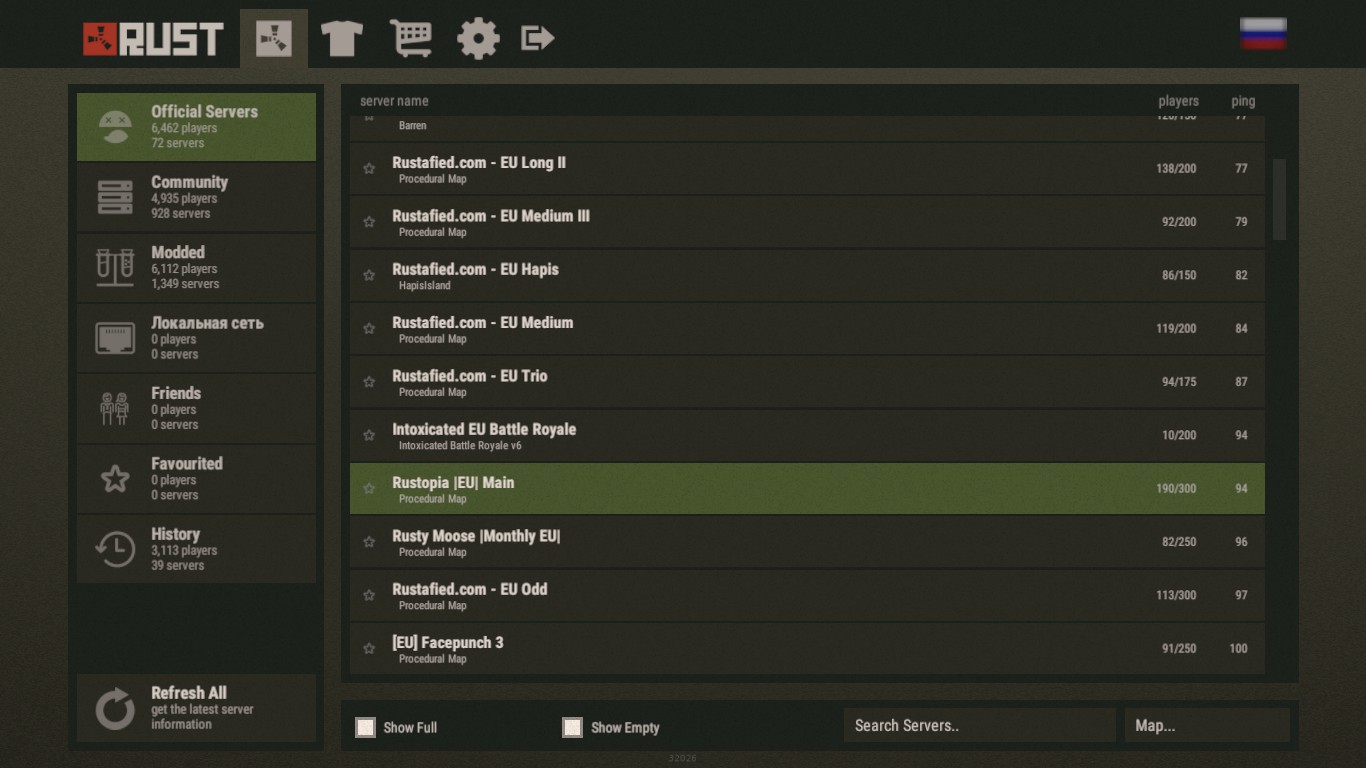The image size is (1366, 768).
Task: Click the Search Servers field
Action: [x=980, y=726]
